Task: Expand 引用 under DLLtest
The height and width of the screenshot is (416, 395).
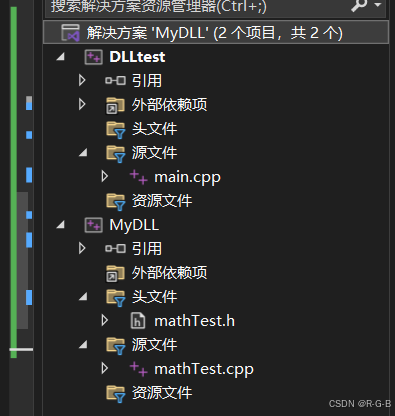Action: pyautogui.click(x=82, y=80)
